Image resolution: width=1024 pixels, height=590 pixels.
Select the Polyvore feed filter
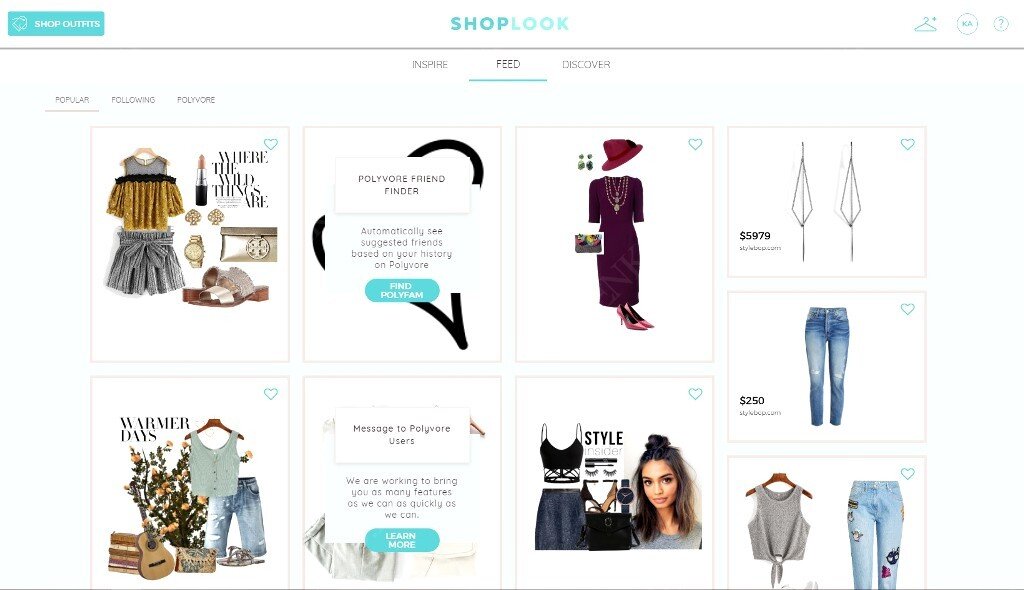pos(196,100)
